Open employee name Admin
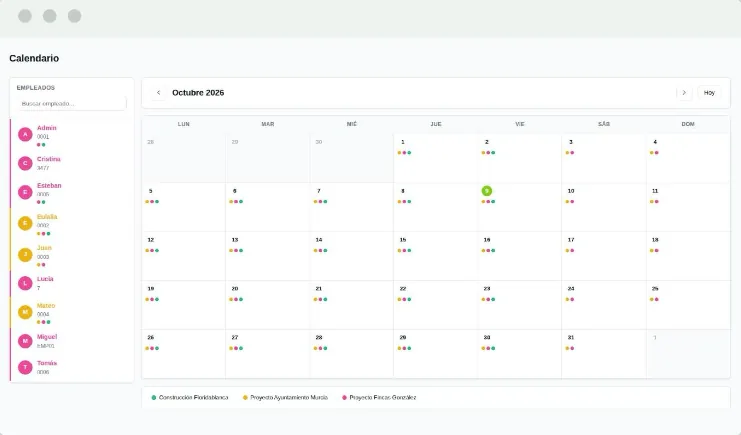The image size is (741, 435). pyautogui.click(x=47, y=128)
